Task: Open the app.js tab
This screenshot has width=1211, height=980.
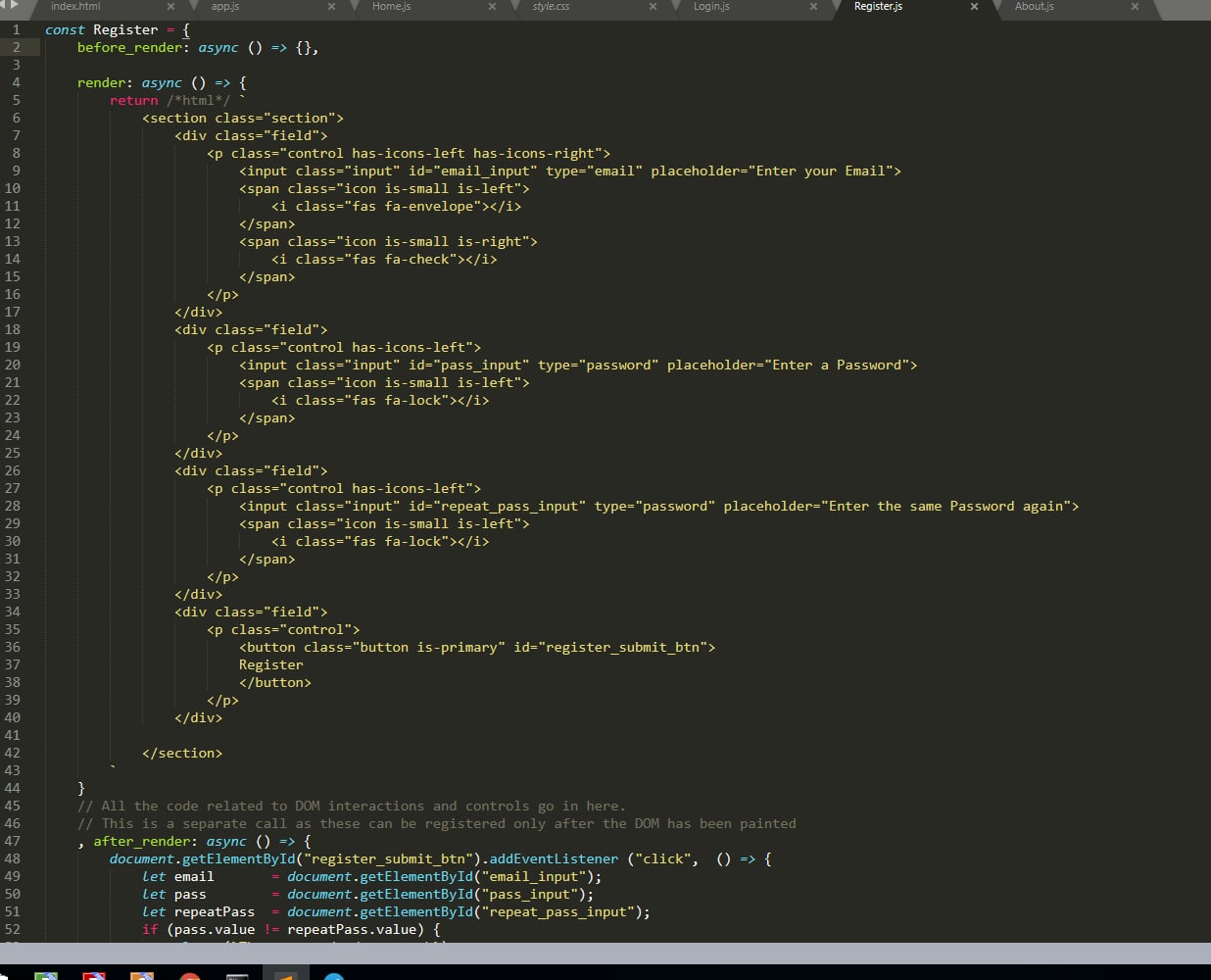Action: [x=225, y=7]
